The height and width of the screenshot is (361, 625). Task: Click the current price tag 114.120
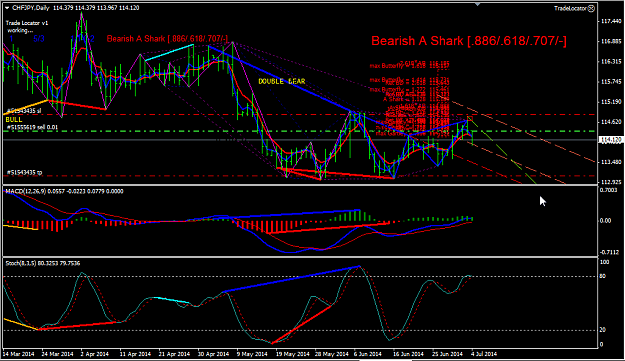pos(611,140)
